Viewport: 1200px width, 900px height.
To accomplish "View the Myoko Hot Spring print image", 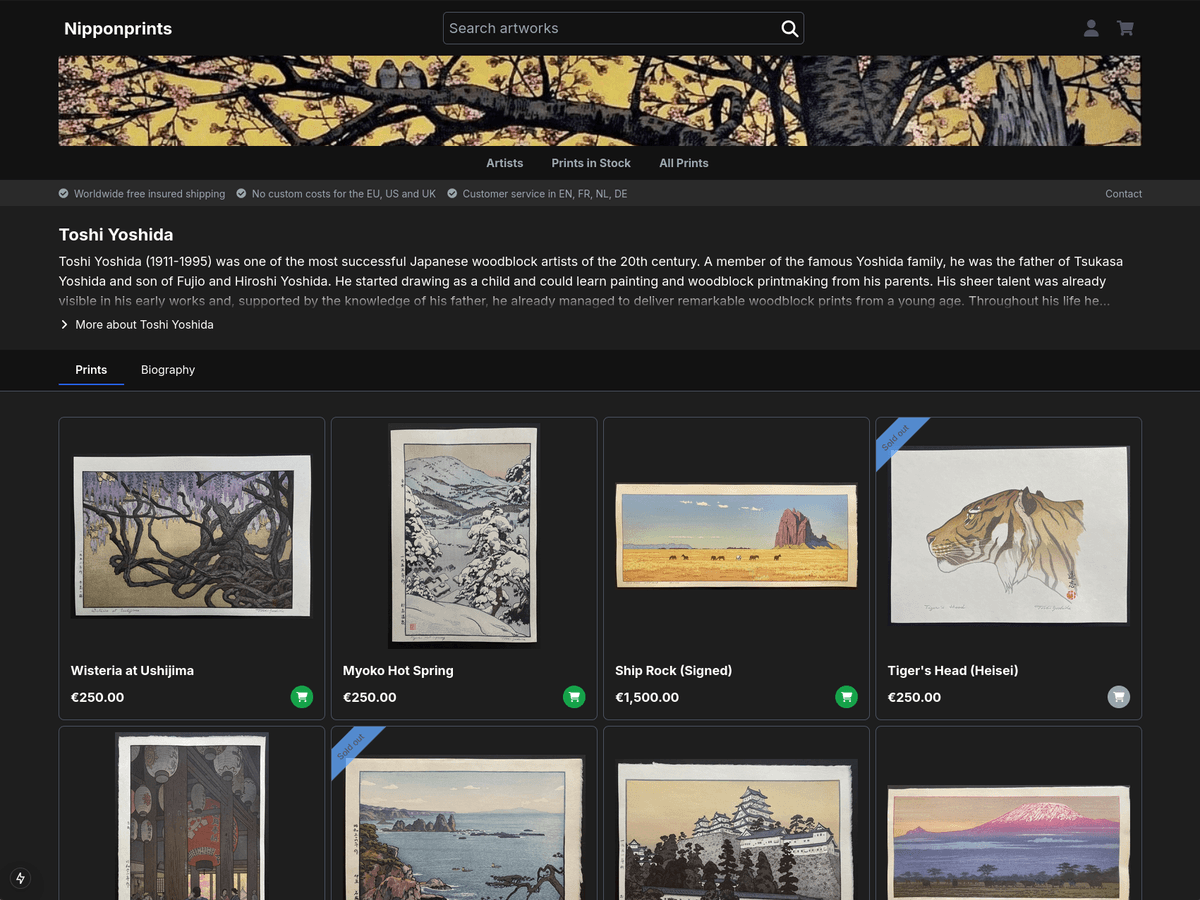I will point(464,536).
